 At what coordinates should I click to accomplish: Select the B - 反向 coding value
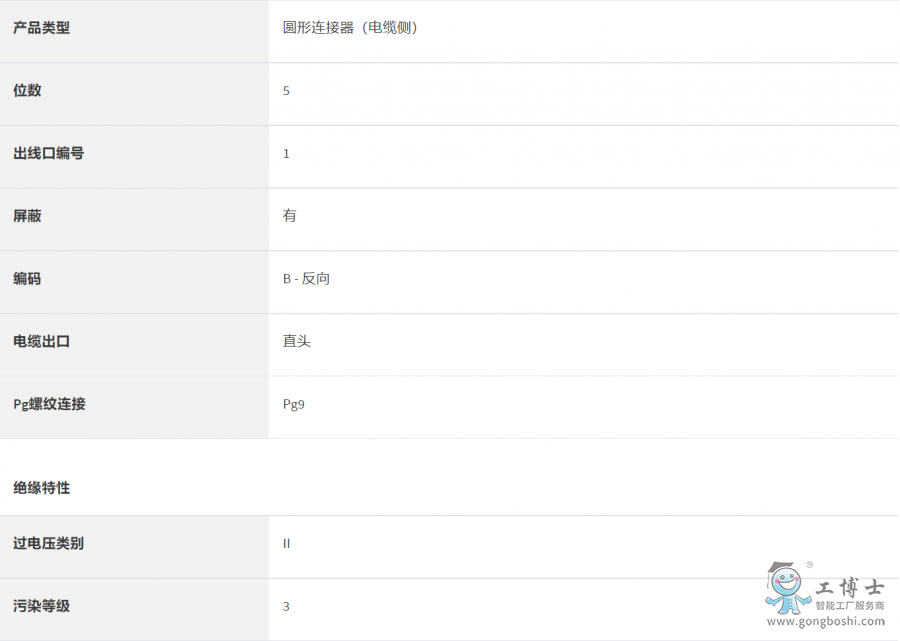point(306,279)
